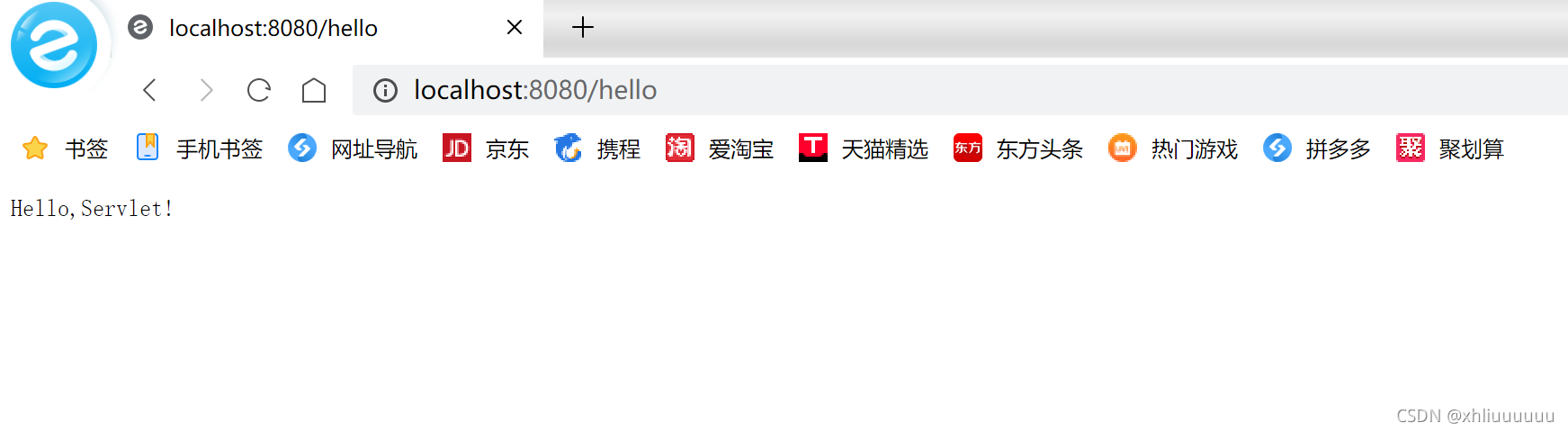
Task: Open a new tab with plus button
Action: (x=583, y=27)
